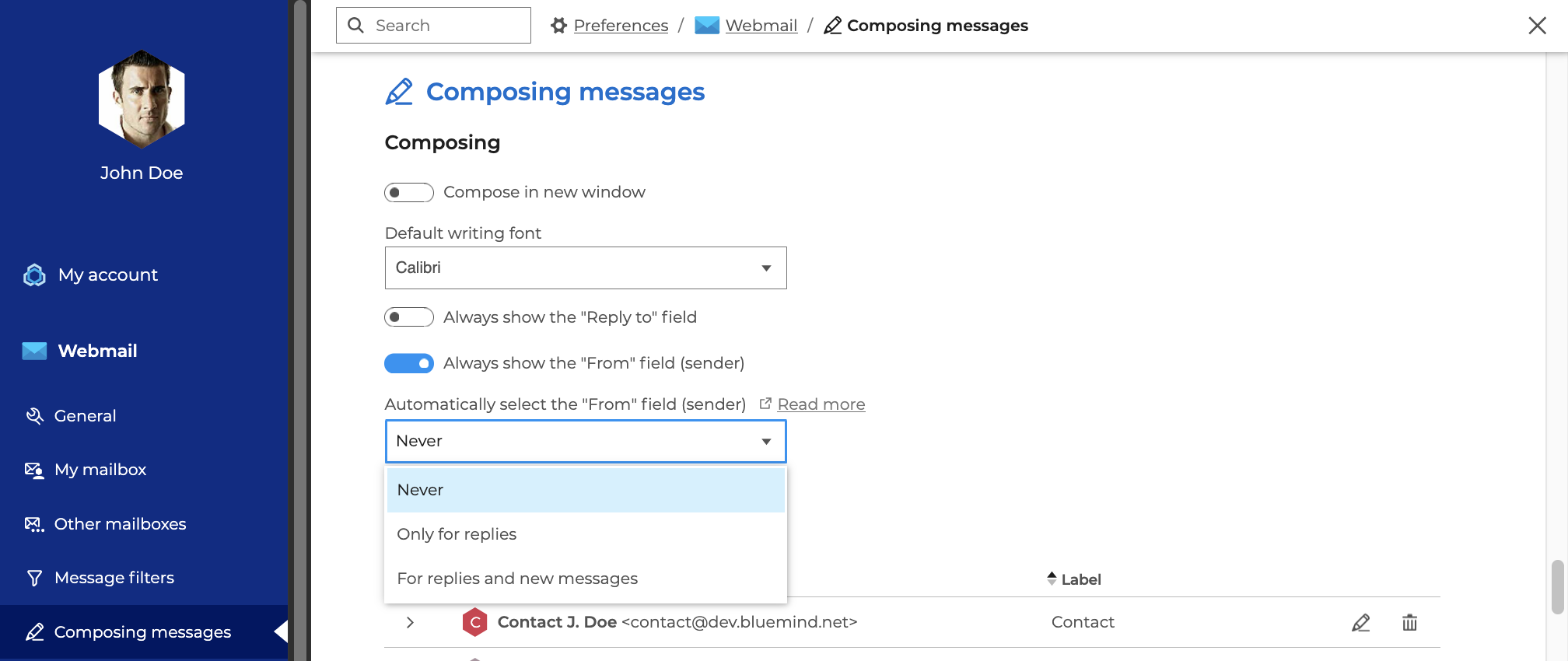
Task: Click the red Contact avatar badge
Action: coord(474,623)
